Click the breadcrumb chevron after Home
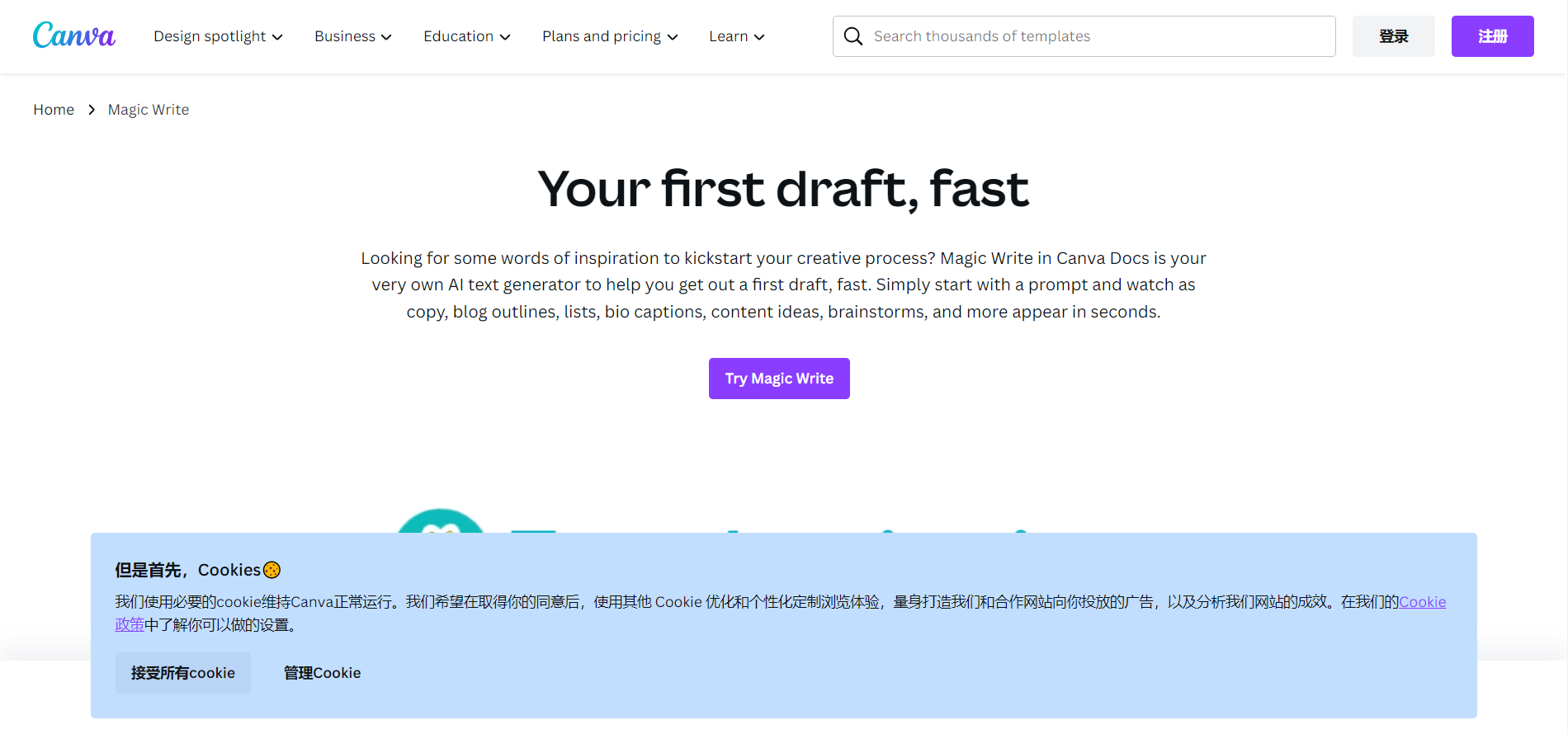The width and height of the screenshot is (1568, 734). pos(92,110)
